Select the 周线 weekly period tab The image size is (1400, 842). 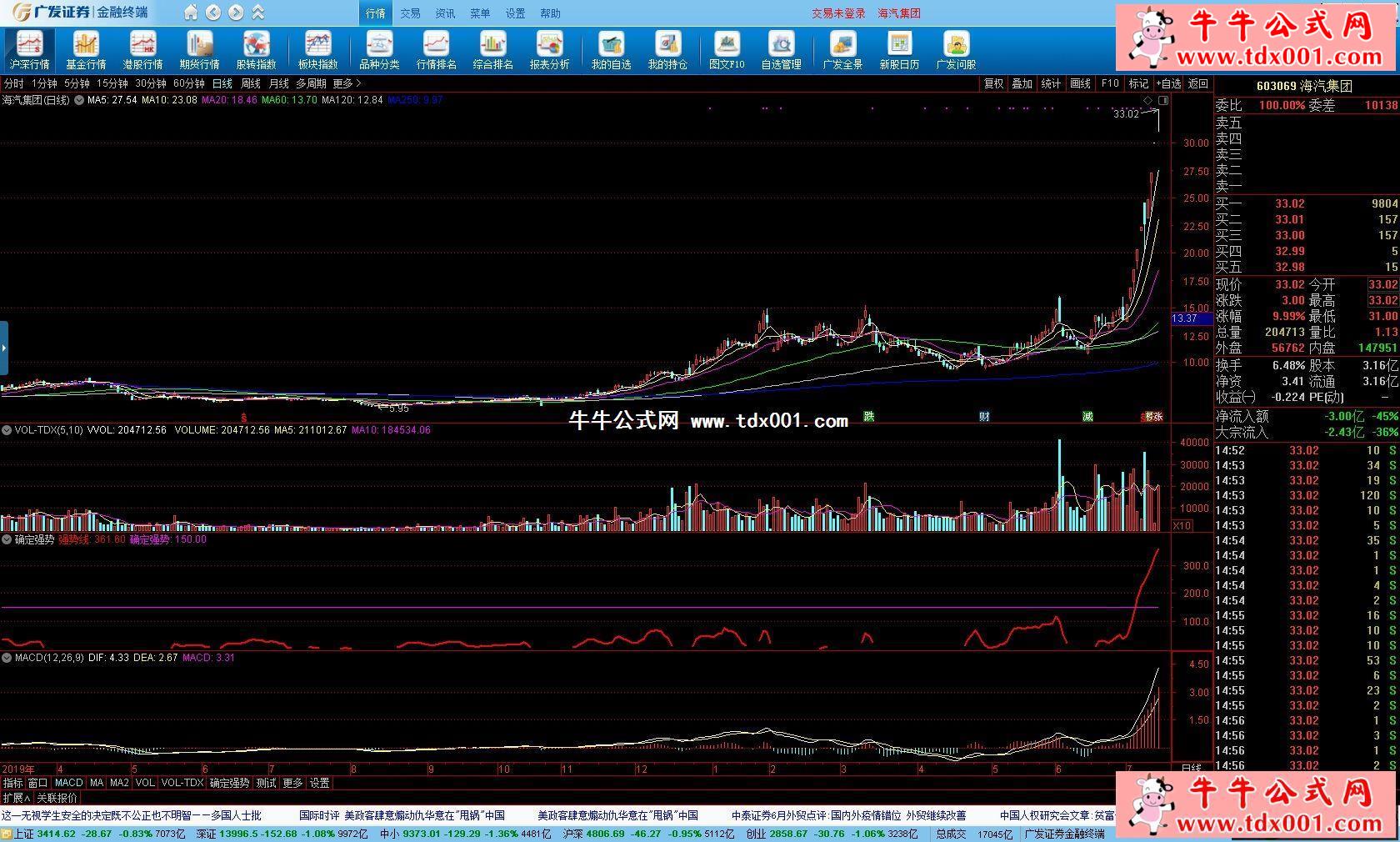[251, 83]
